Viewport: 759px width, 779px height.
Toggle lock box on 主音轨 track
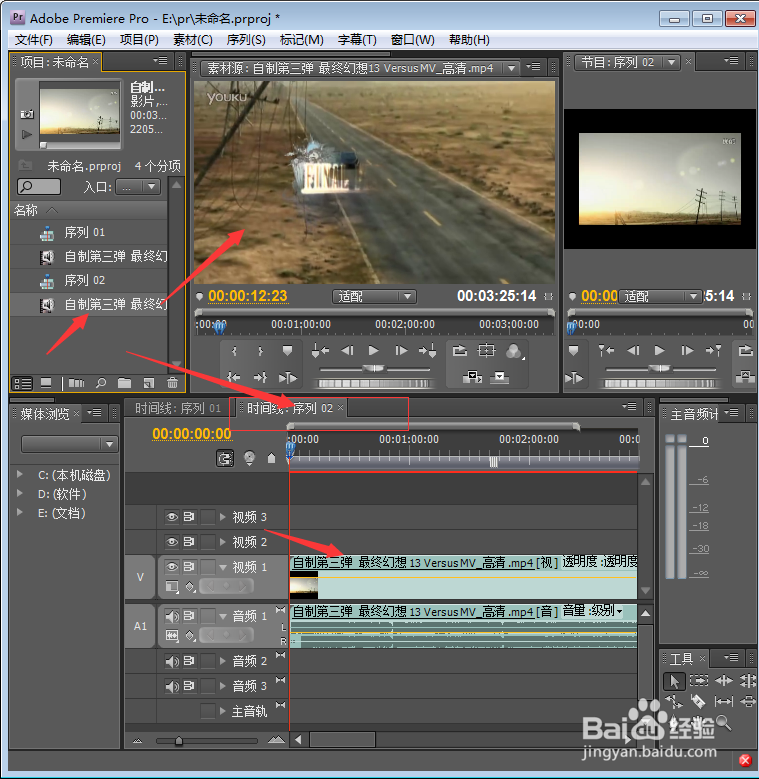[208, 711]
